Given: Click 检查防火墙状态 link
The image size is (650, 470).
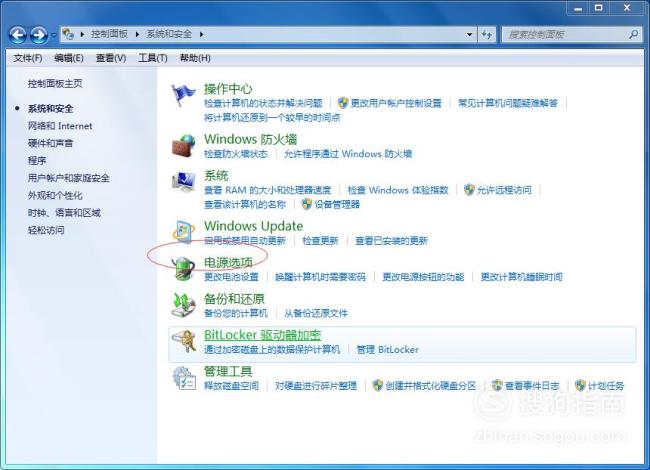Looking at the screenshot, I should tap(236, 154).
